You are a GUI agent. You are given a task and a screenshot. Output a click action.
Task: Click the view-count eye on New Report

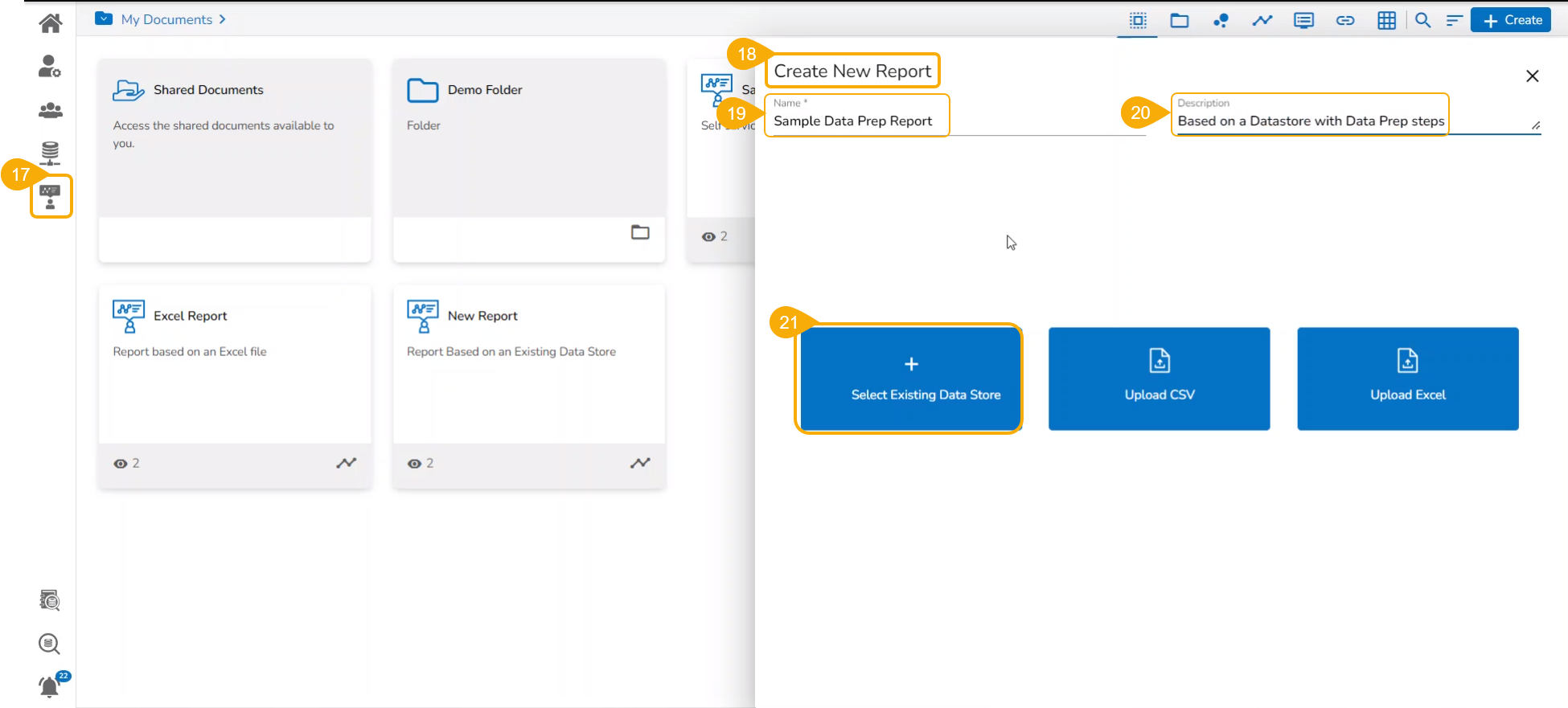(415, 464)
